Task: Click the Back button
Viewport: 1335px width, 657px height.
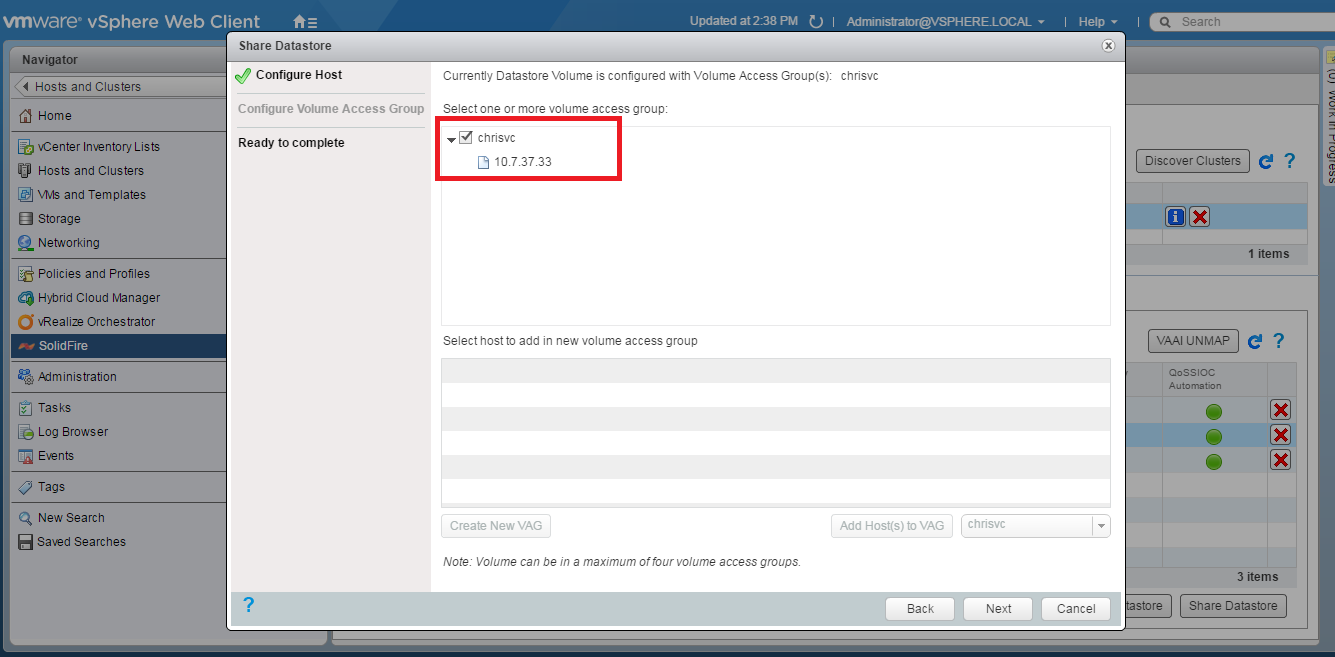Action: point(920,608)
